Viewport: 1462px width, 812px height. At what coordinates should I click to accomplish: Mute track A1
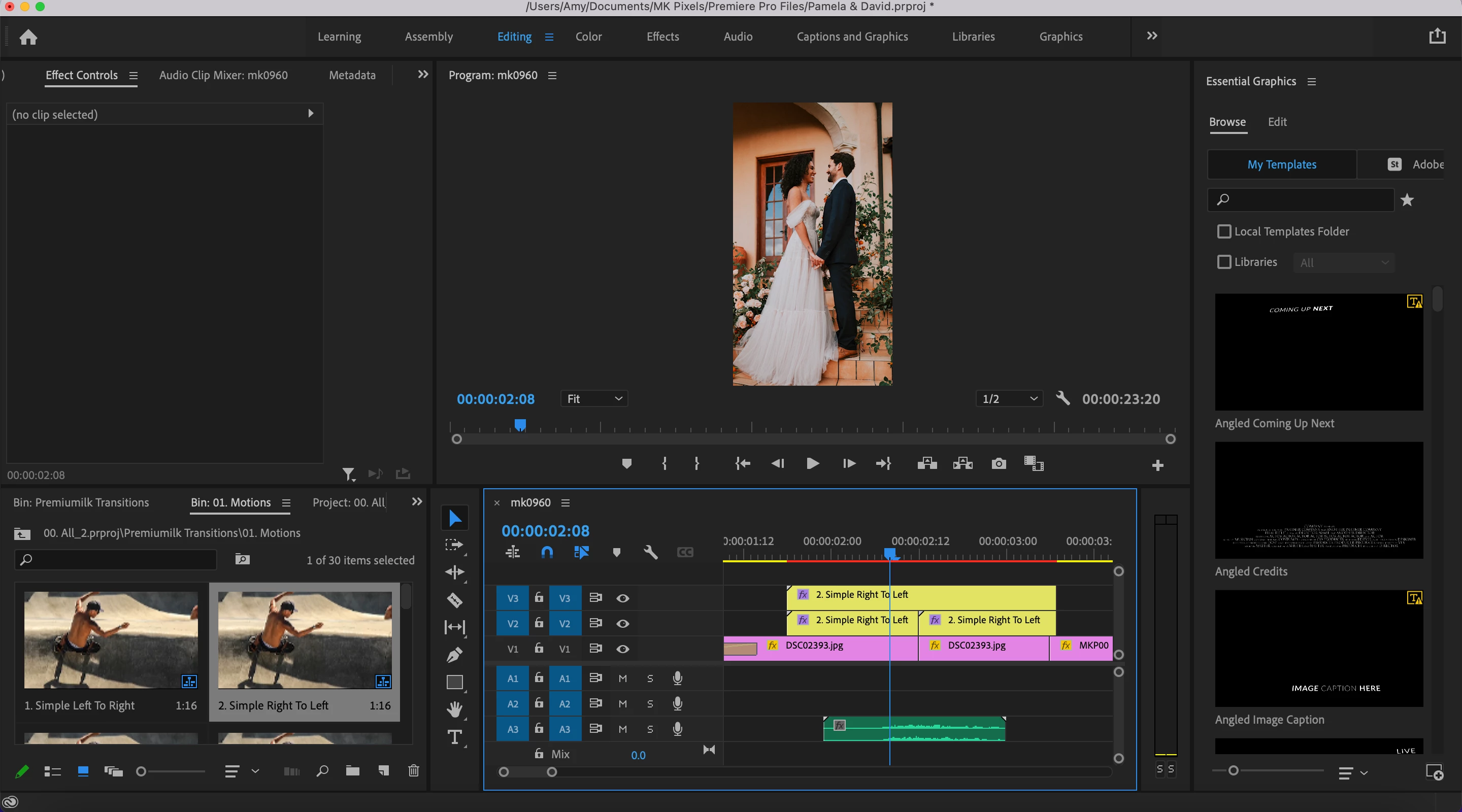coord(622,679)
